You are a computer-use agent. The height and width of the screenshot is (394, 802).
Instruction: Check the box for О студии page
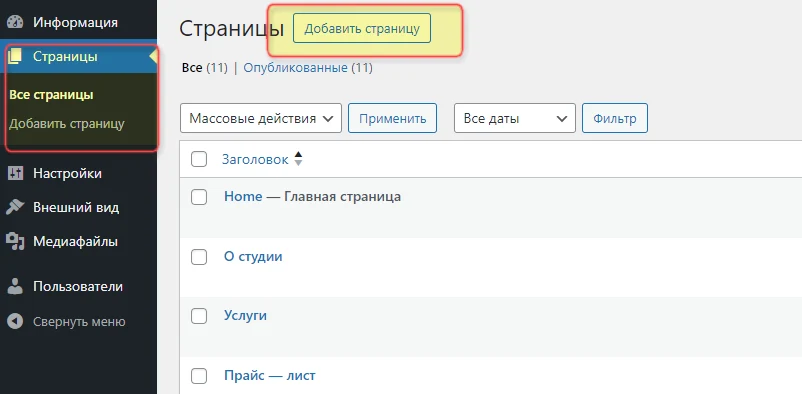(199, 257)
